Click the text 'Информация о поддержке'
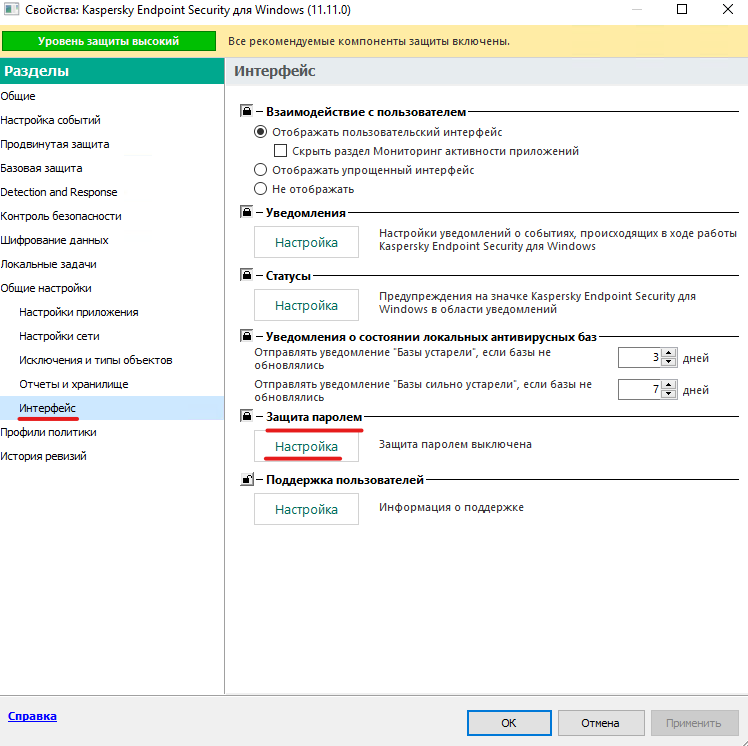 point(451,507)
